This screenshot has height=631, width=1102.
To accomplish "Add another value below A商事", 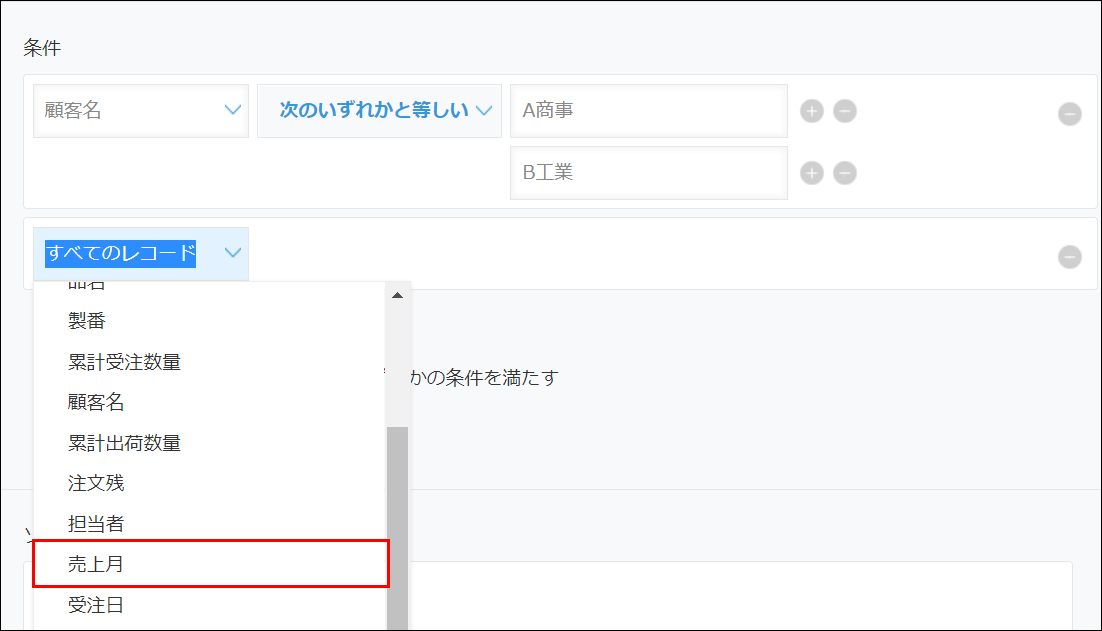I will [810, 111].
